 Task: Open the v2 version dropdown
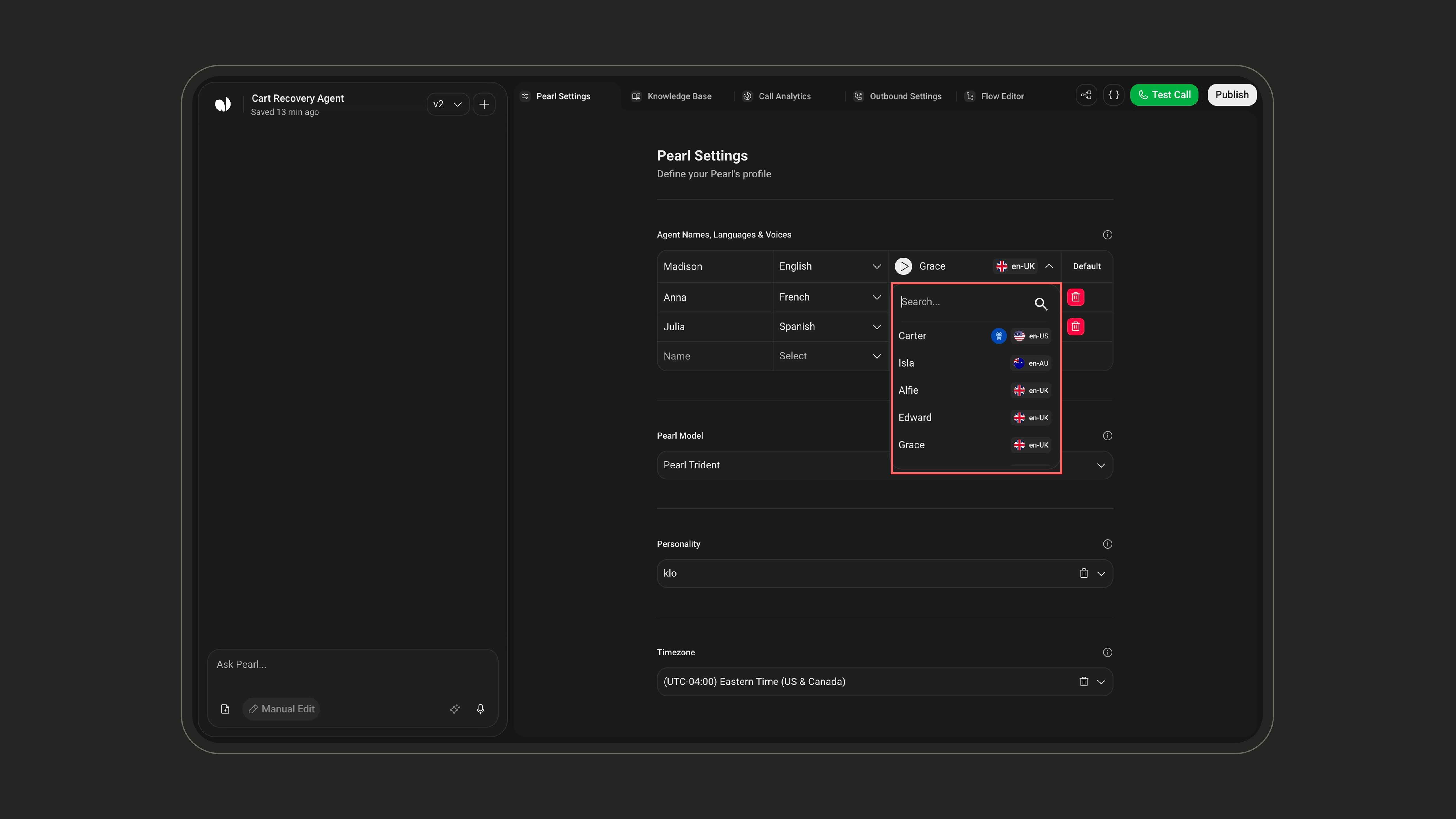(x=448, y=104)
